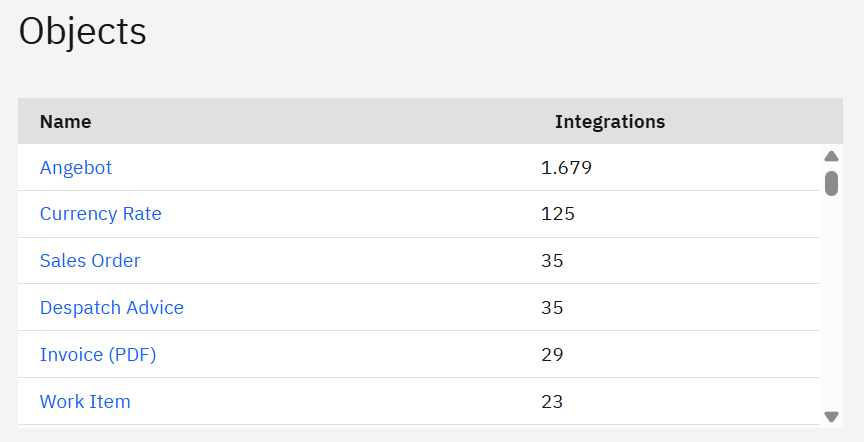Click the Despatch Advice integrations count cell
The height and width of the screenshot is (442, 864).
[x=552, y=308]
